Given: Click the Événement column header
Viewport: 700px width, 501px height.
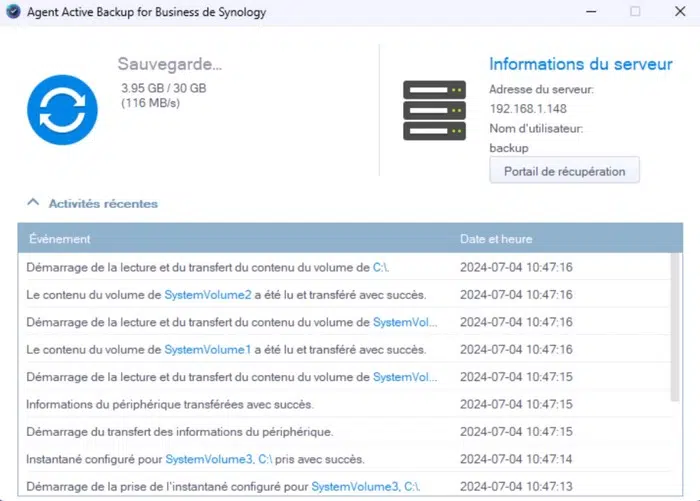Looking at the screenshot, I should point(60,239).
